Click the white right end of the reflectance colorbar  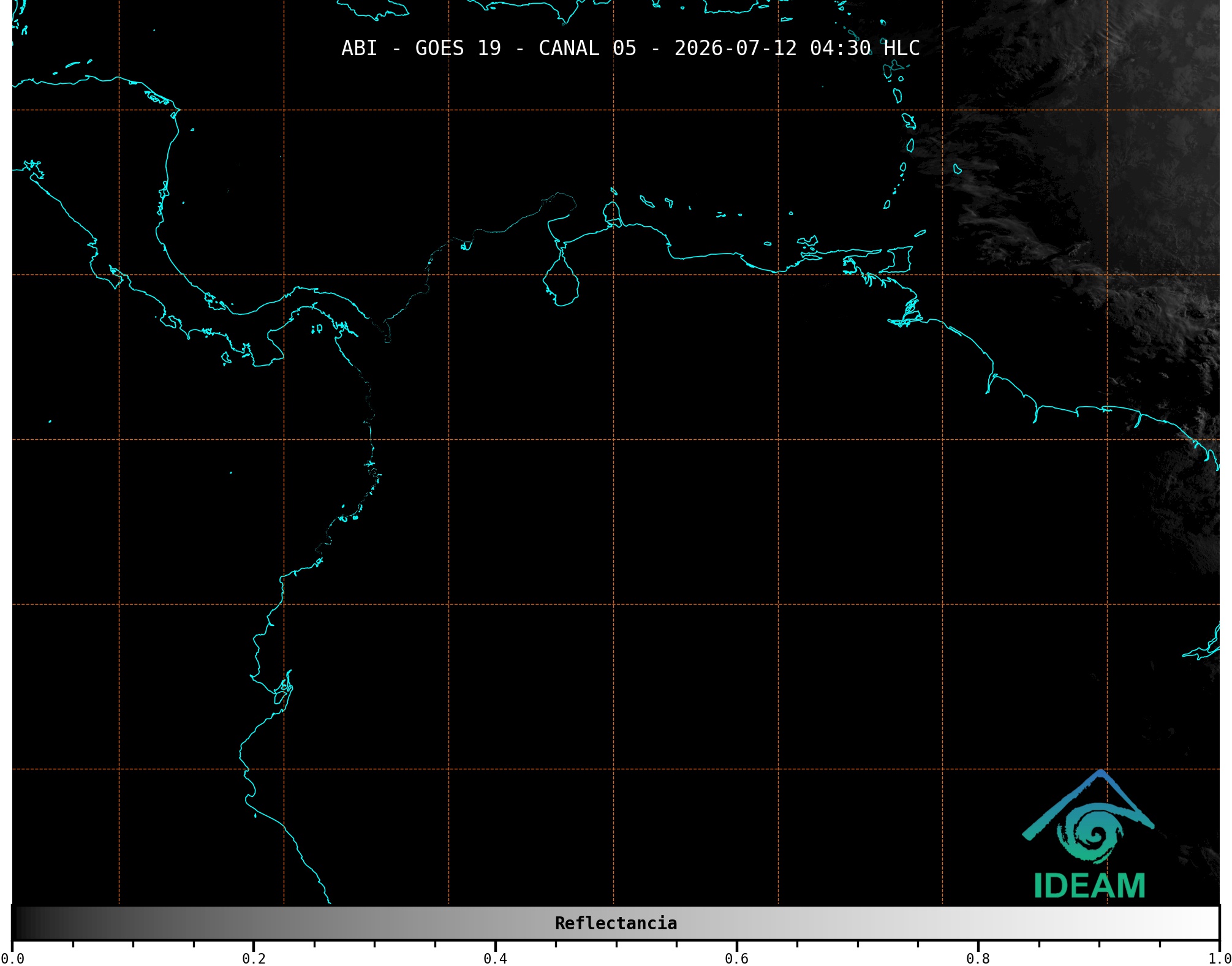pos(1206,923)
